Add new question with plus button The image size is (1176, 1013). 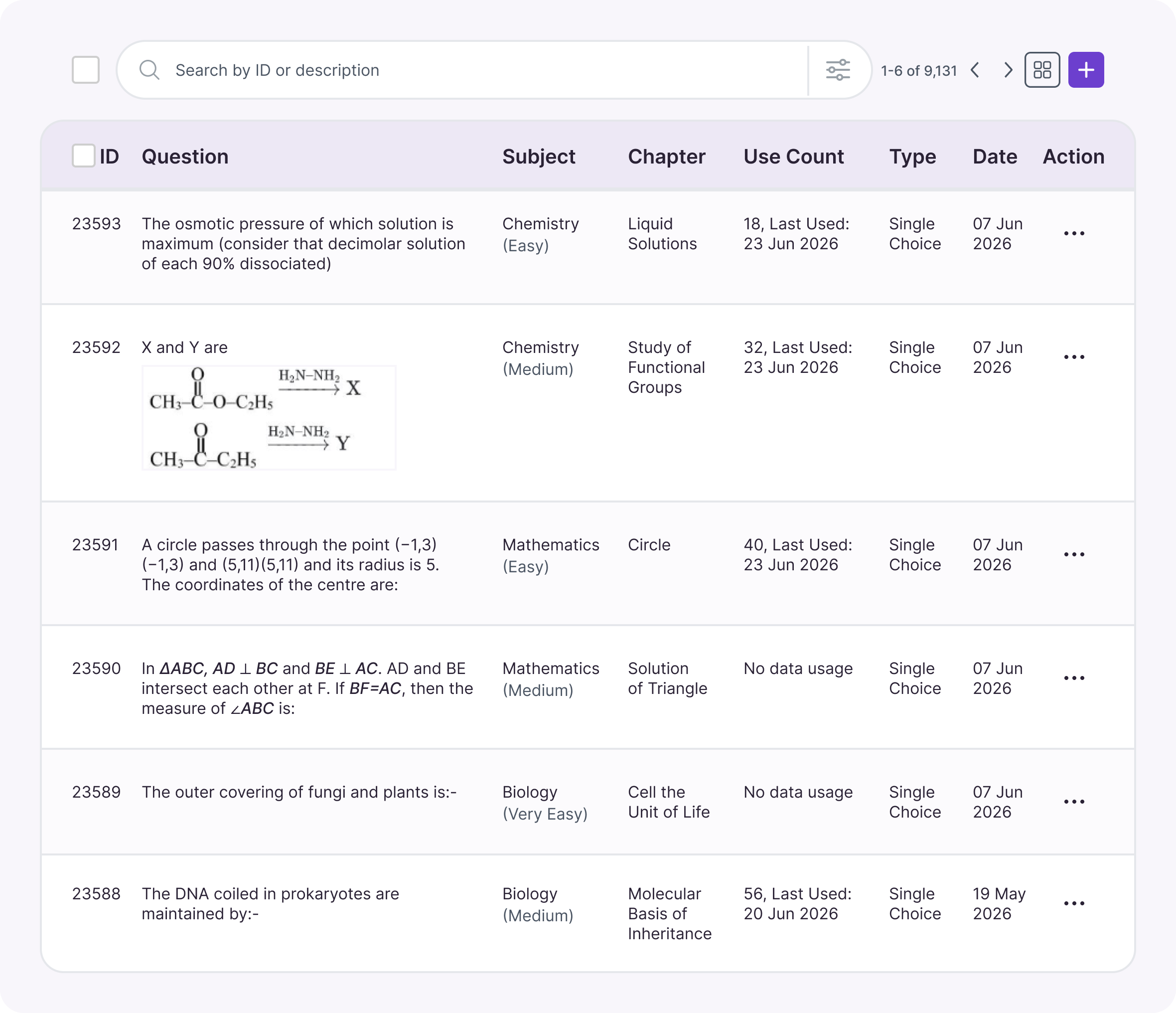pyautogui.click(x=1086, y=70)
